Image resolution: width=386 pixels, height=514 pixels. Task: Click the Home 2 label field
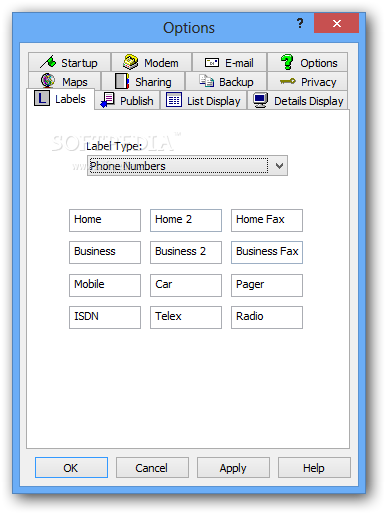coord(186,220)
